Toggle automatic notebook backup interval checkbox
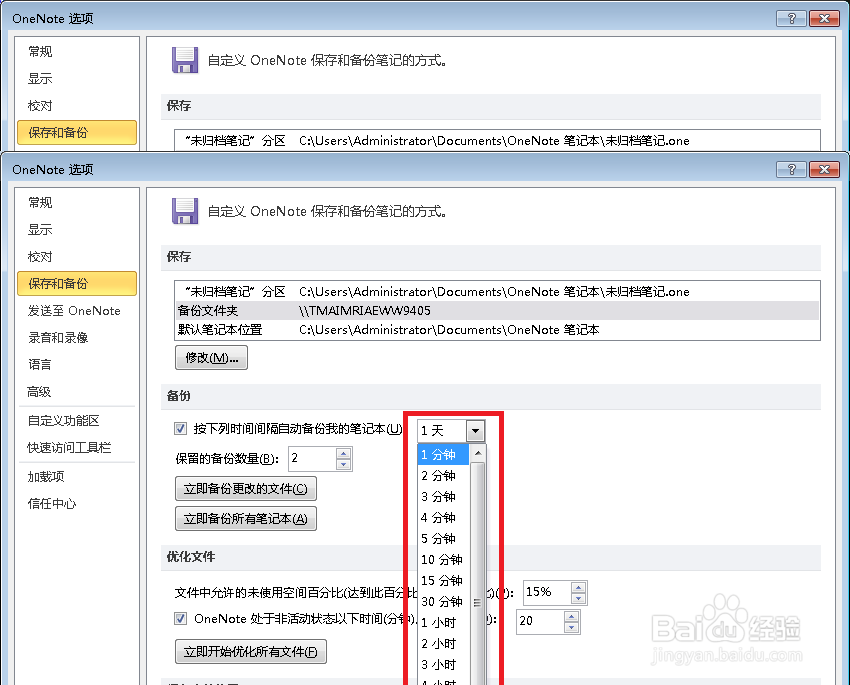This screenshot has width=850, height=685. 181,429
